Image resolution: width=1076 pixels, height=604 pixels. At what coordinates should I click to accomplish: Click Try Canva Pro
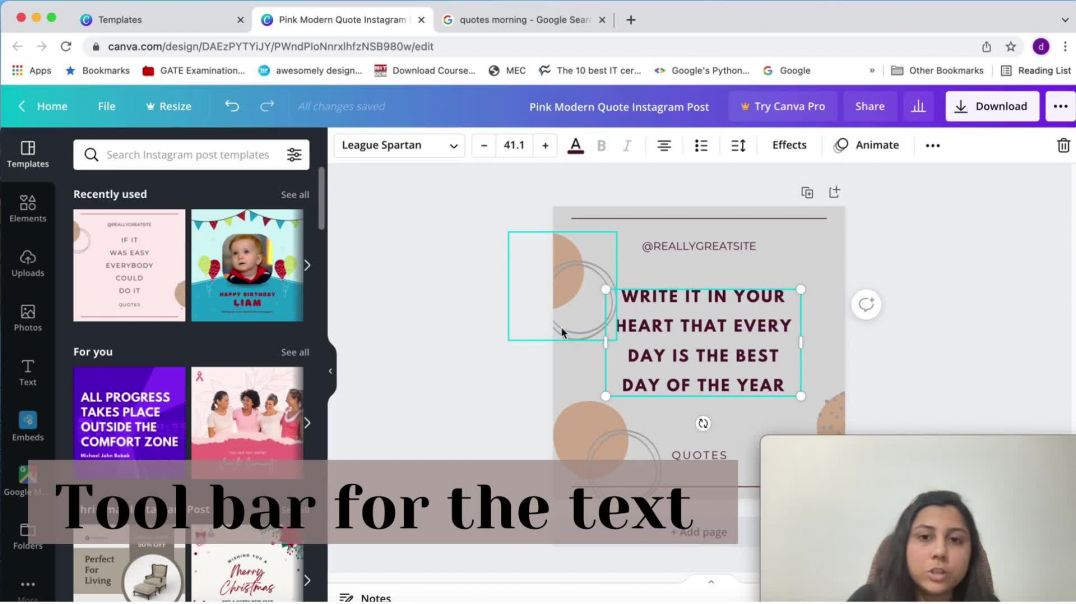[x=783, y=106]
